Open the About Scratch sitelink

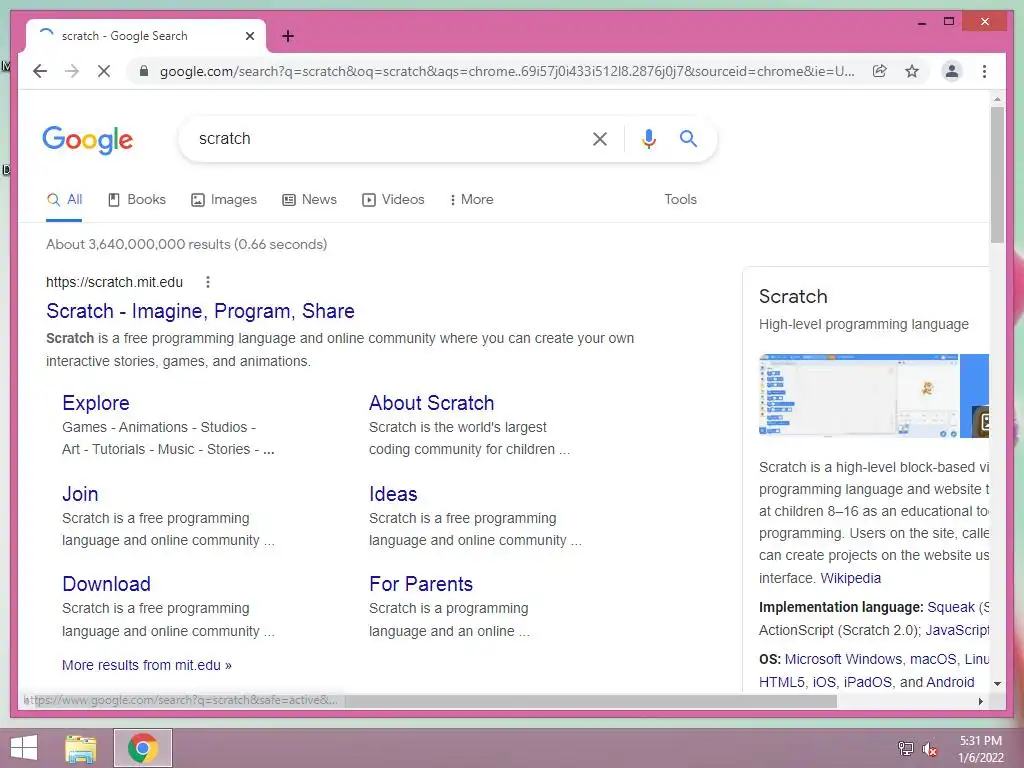coord(432,403)
